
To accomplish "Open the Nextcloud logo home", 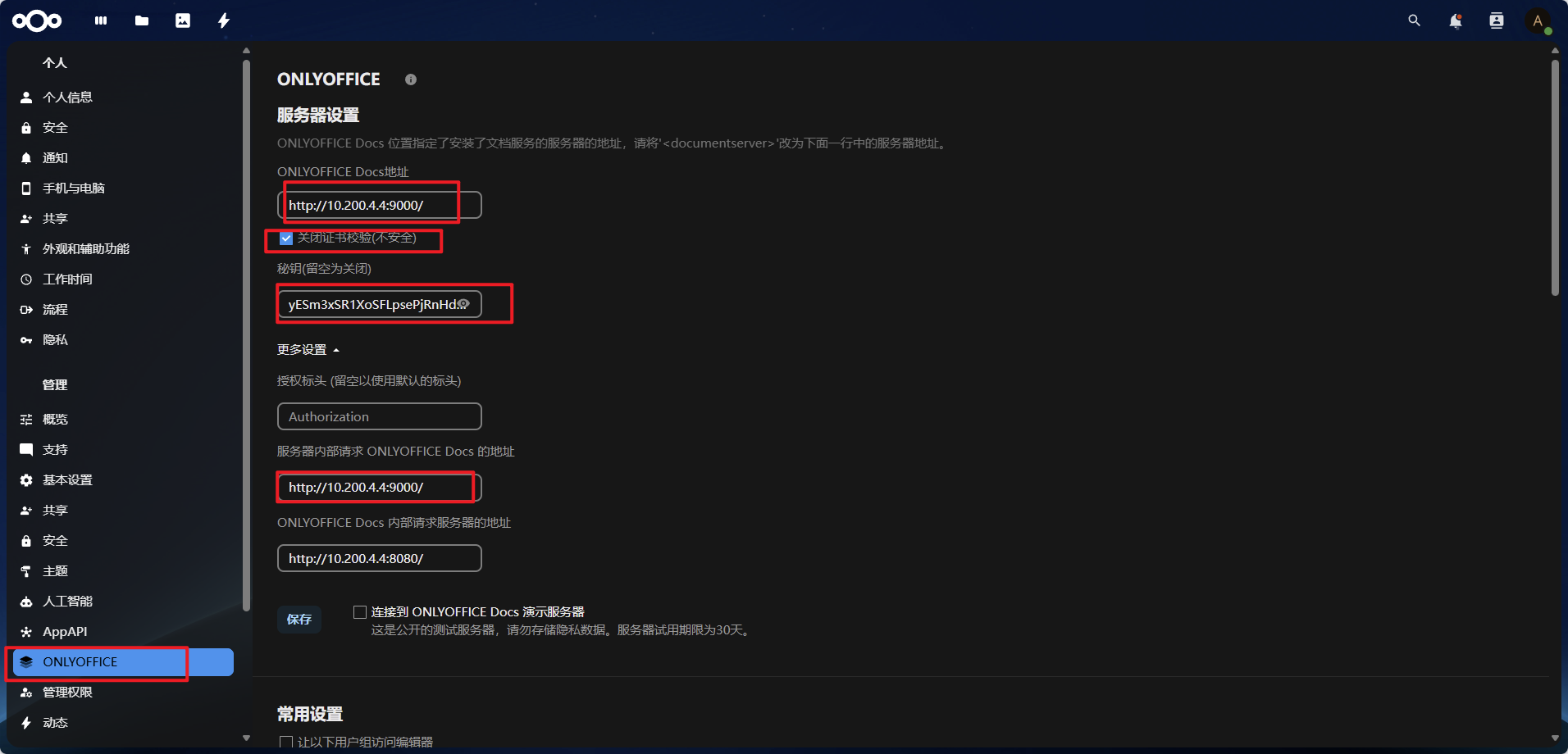I will click(x=37, y=20).
